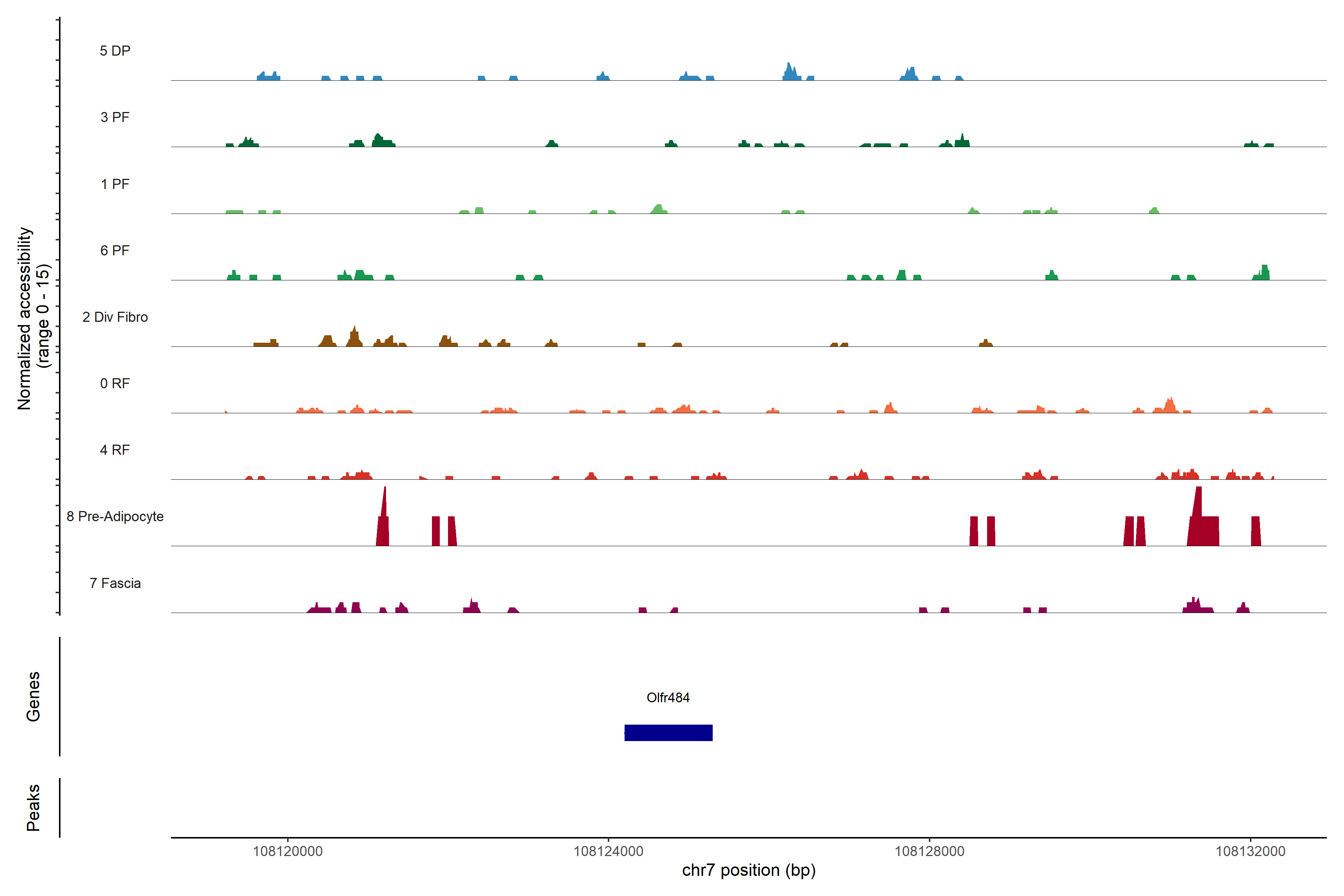Click the 8 Pre-Adipocyte track label
This screenshot has width=1344, height=896.
coord(115,517)
